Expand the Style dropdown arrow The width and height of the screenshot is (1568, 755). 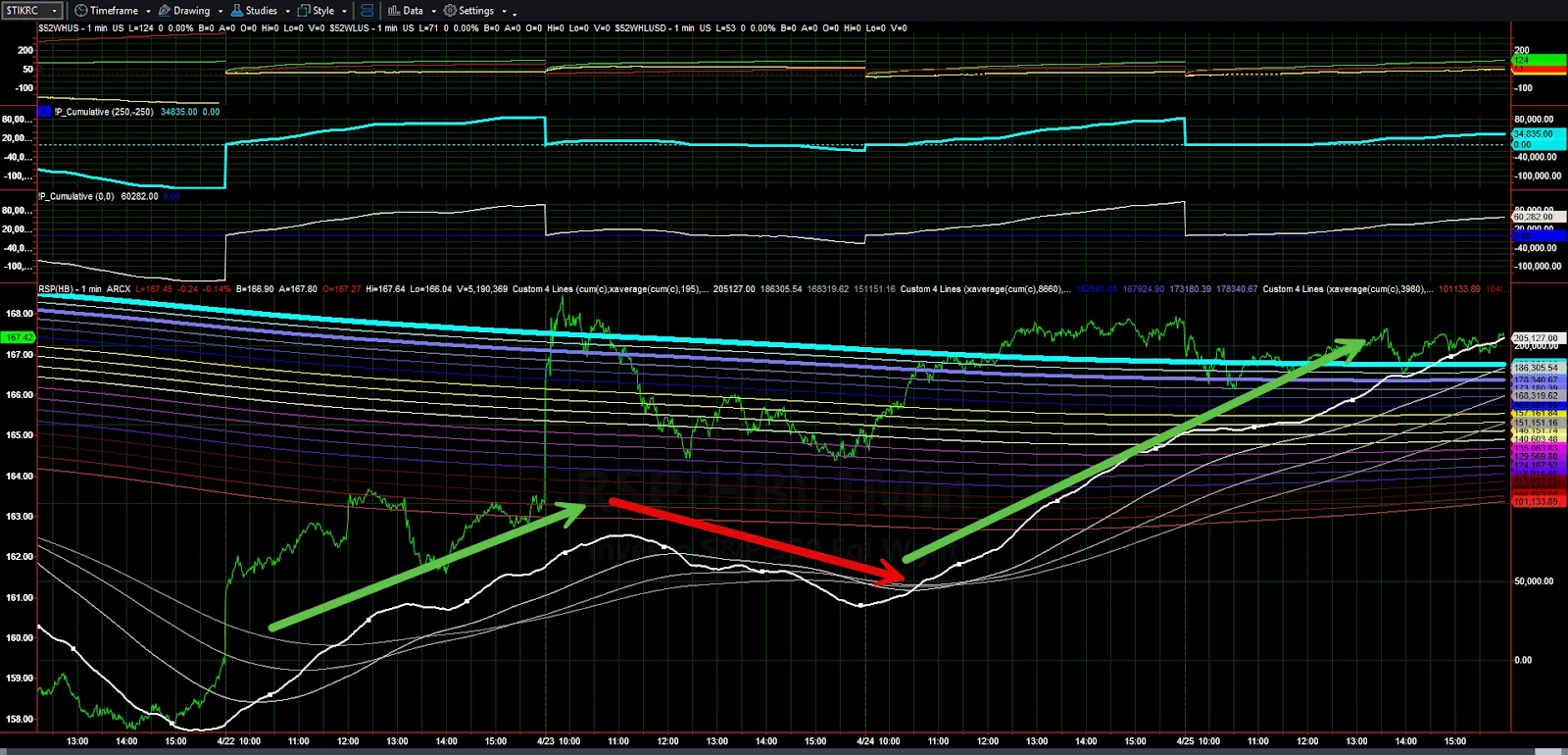coord(344,12)
